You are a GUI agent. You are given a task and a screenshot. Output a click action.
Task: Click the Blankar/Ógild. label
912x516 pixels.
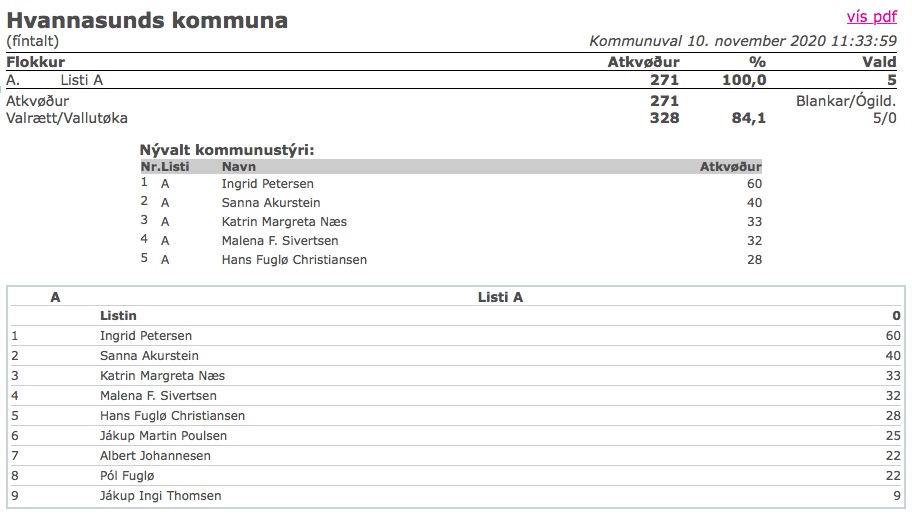[846, 101]
